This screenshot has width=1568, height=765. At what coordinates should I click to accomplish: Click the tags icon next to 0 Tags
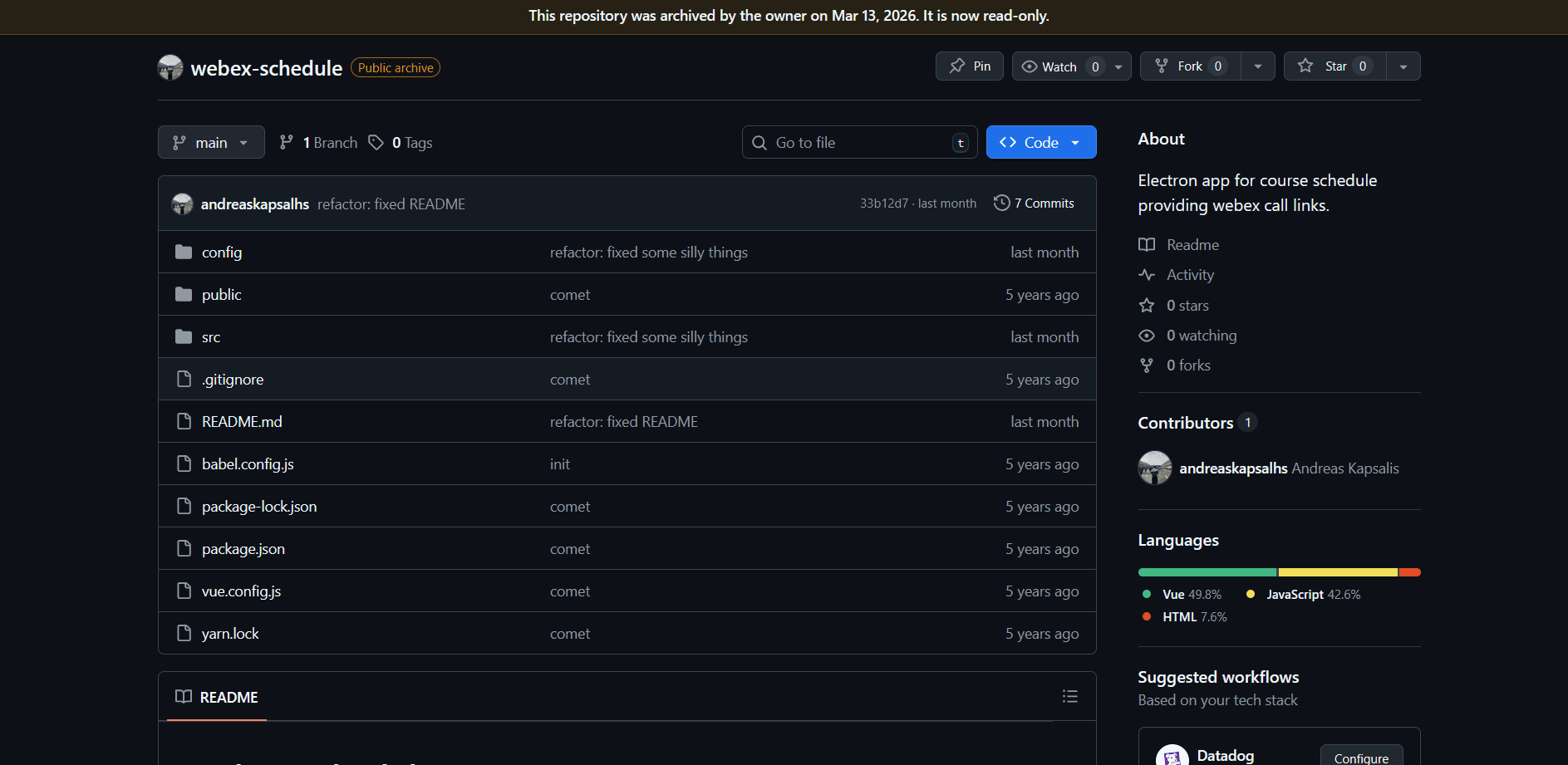pos(376,143)
